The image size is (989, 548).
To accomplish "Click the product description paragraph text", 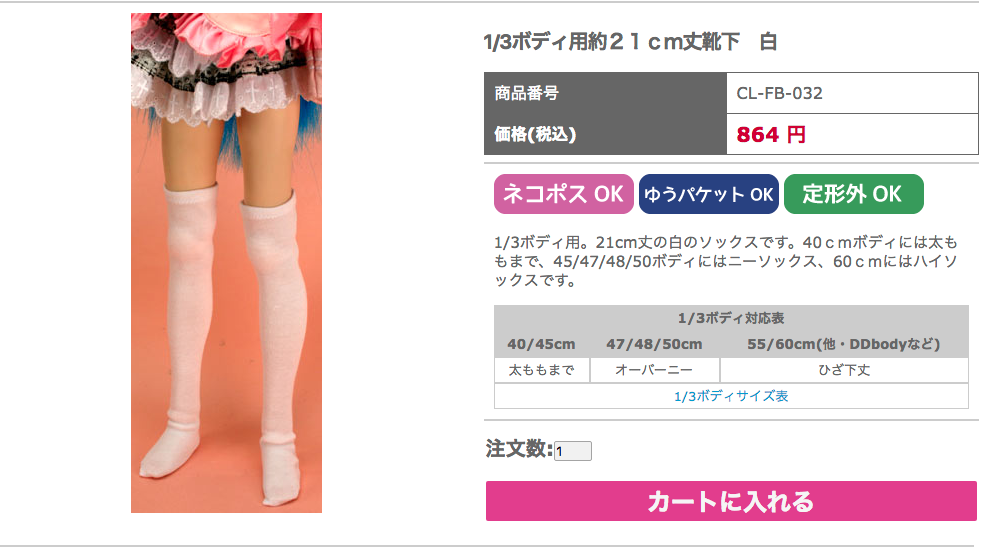I will click(726, 261).
